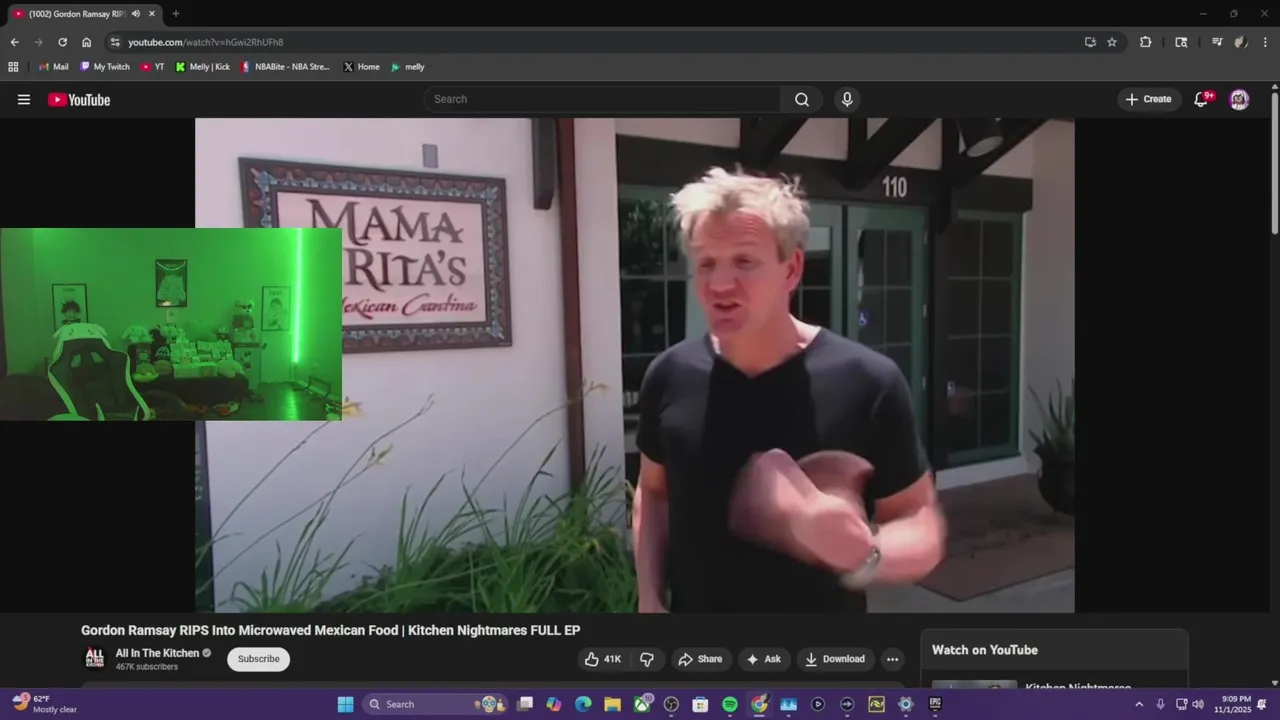Open more actions three-dot menu
1280x720 pixels.
tap(892, 659)
